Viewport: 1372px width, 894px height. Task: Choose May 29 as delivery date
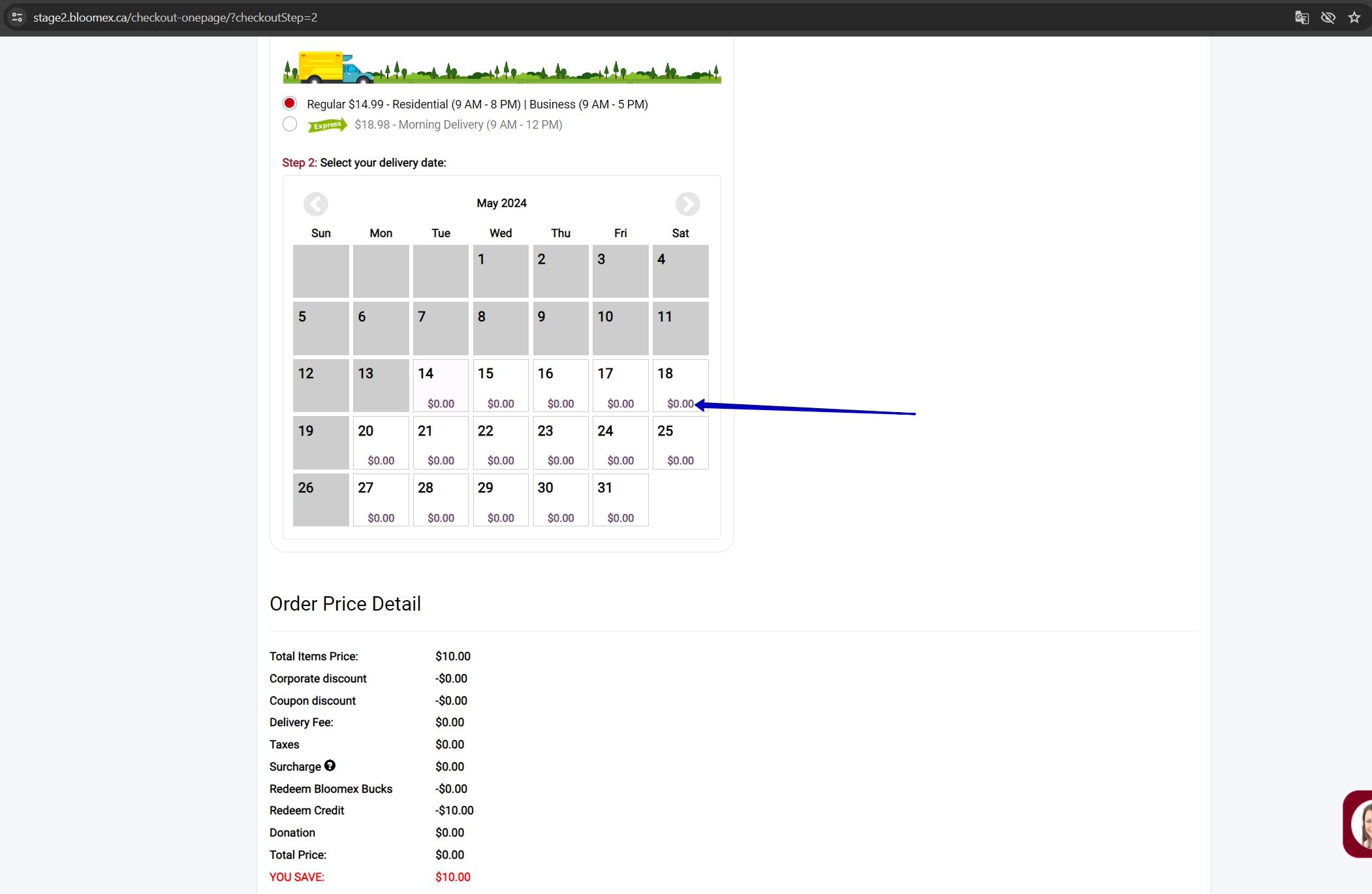point(501,500)
